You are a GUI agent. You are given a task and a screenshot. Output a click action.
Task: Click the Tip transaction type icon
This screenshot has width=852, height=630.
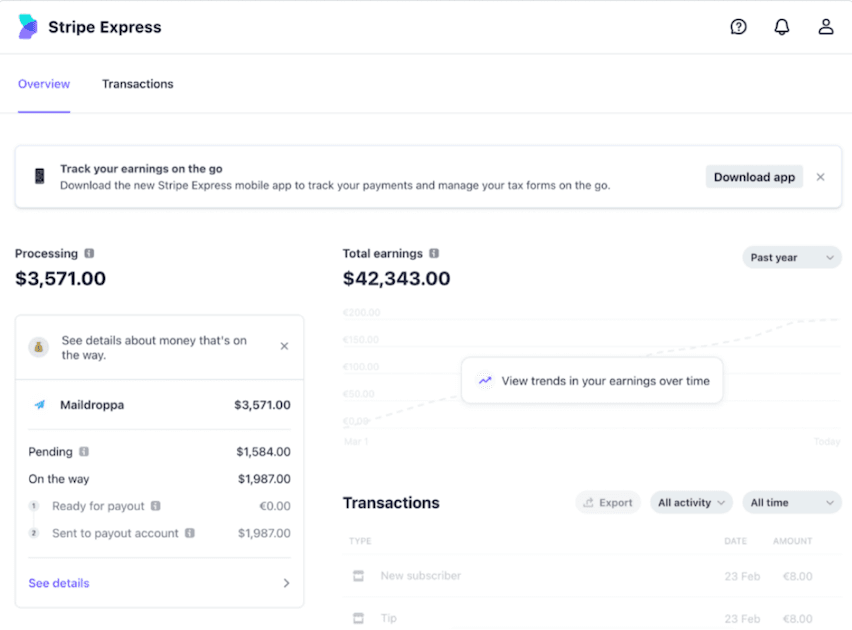click(358, 618)
